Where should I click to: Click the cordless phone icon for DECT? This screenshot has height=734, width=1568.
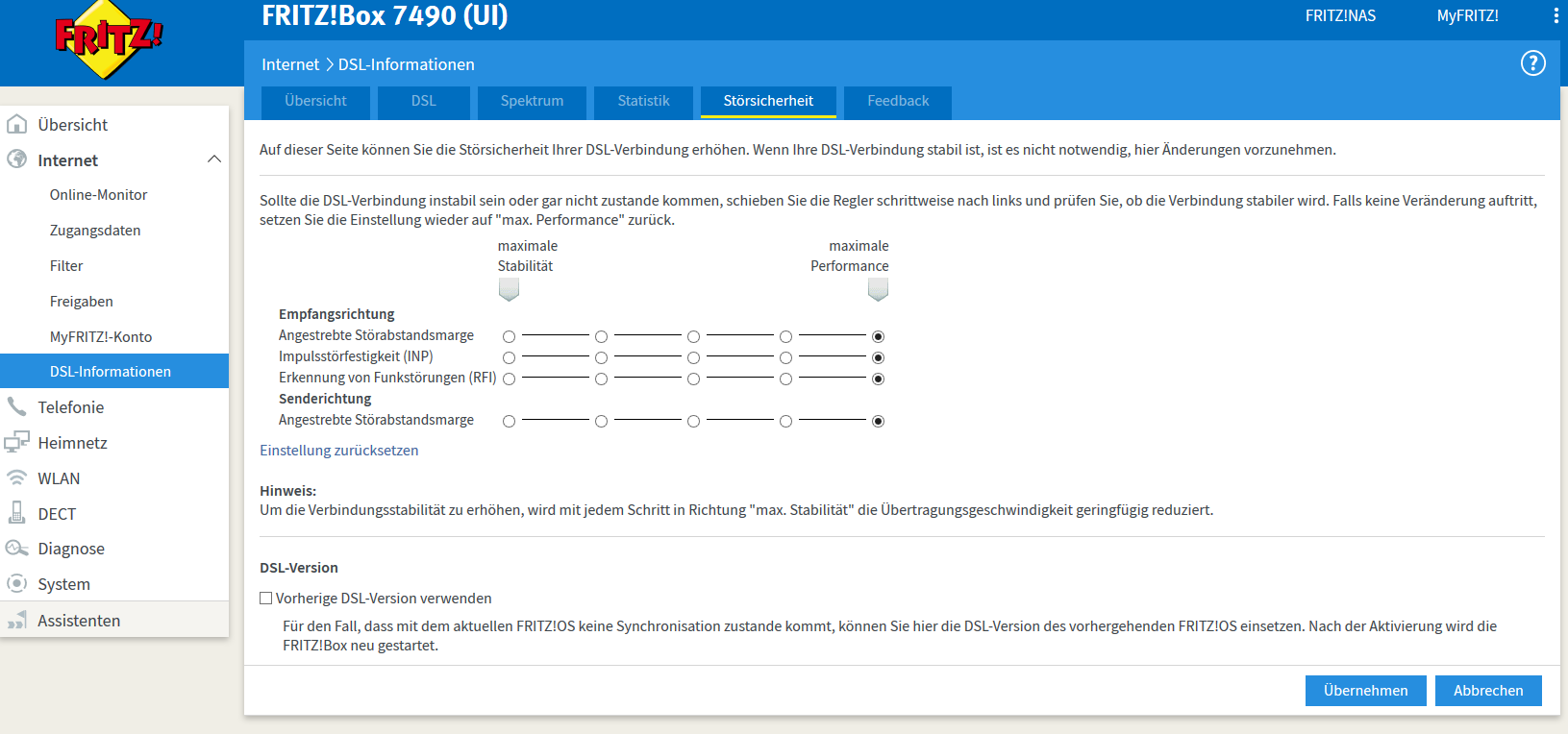16,513
